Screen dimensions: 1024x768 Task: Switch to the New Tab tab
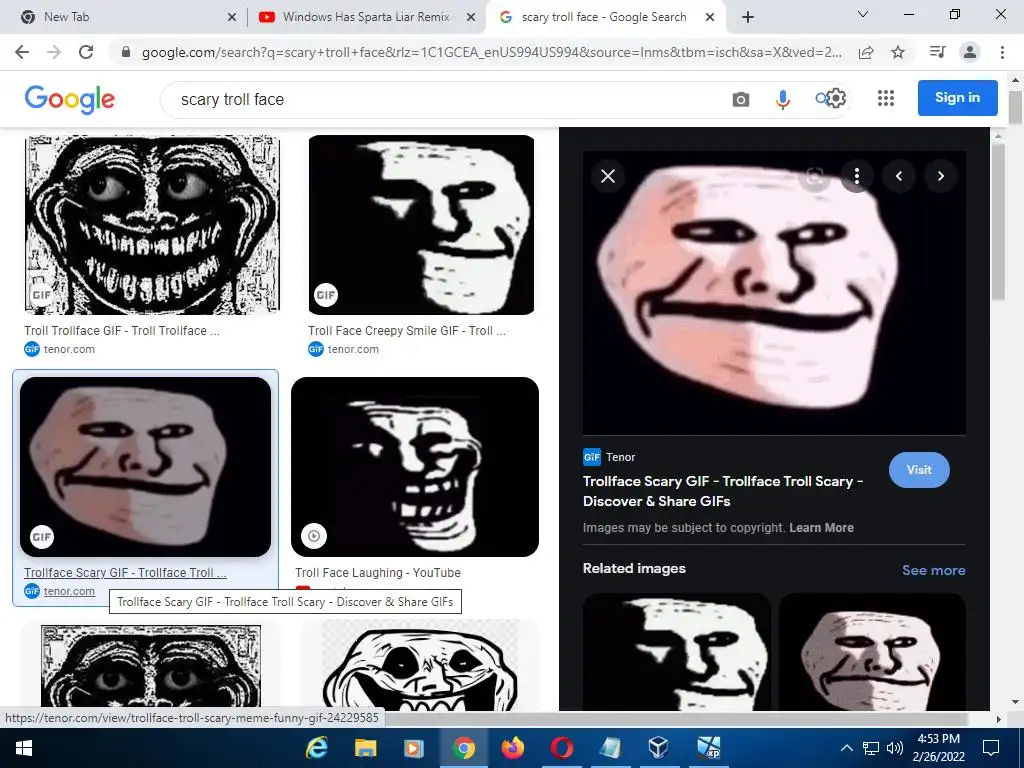(124, 18)
